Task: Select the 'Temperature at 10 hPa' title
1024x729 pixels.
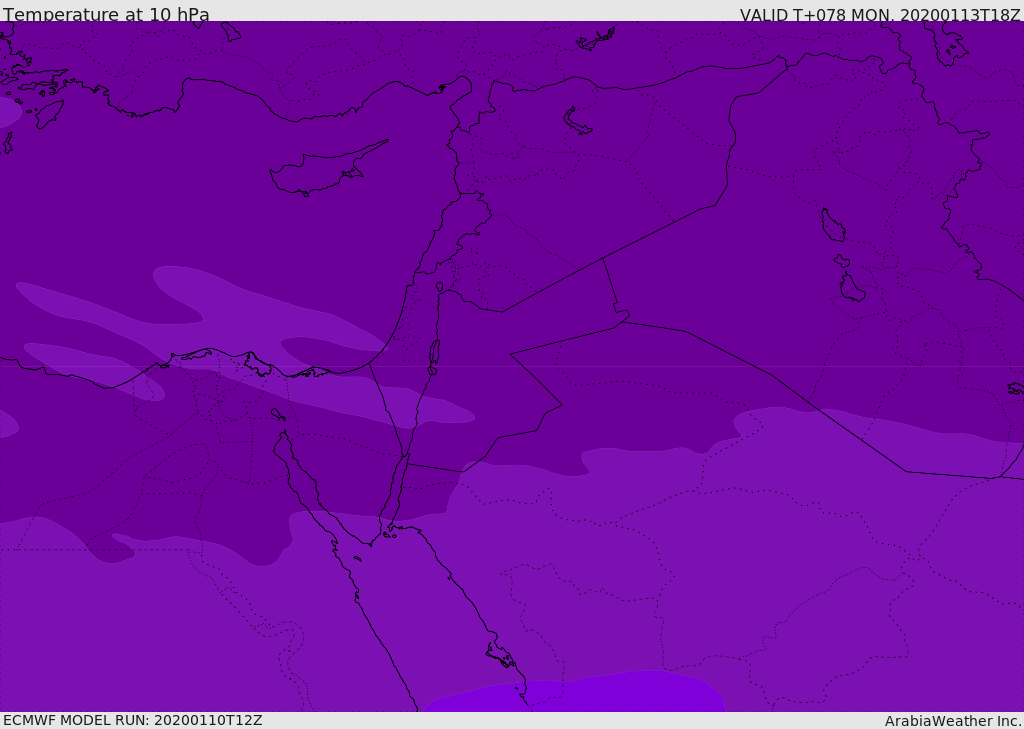Action: coord(106,14)
